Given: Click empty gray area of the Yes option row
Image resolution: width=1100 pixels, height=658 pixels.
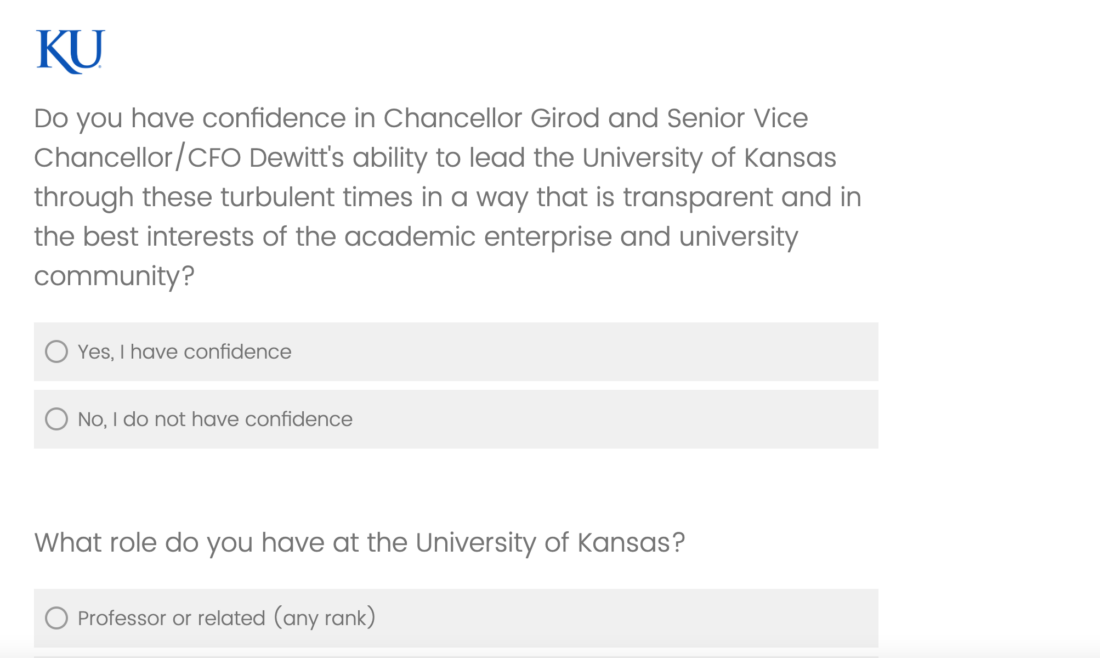Looking at the screenshot, I should tap(600, 352).
